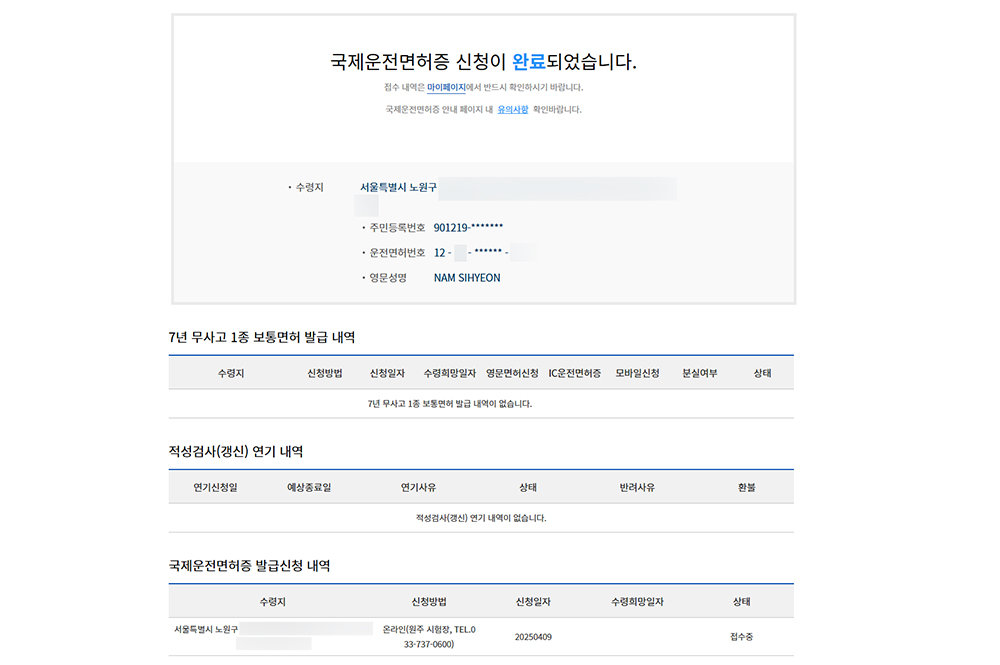The height and width of the screenshot is (665, 1000).
Task: Click the IC운전면허증 column header
Action: (x=575, y=373)
